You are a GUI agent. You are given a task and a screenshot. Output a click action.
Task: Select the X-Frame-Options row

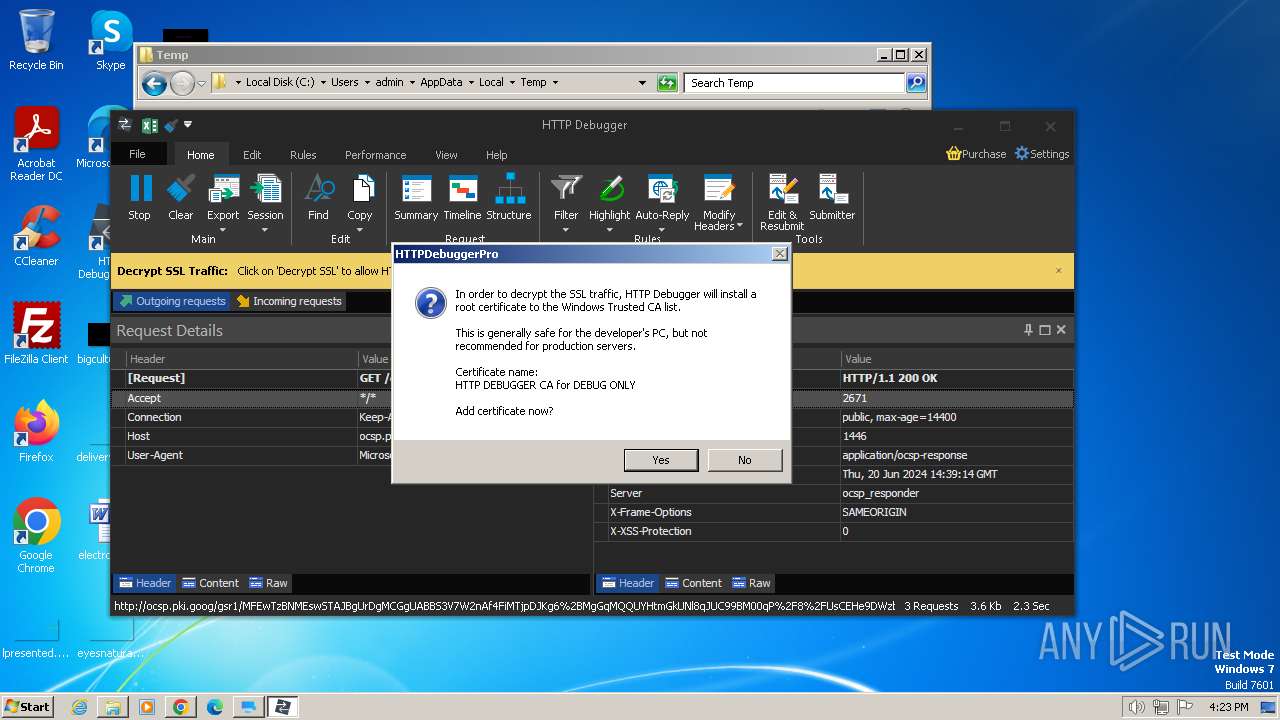click(834, 512)
